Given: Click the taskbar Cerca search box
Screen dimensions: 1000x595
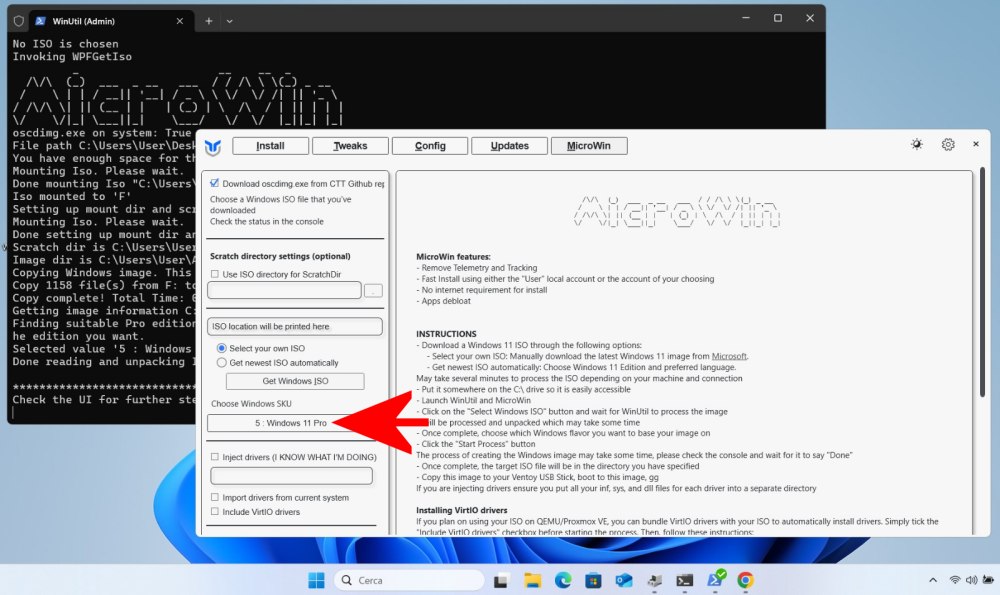Looking at the screenshot, I should [409, 580].
